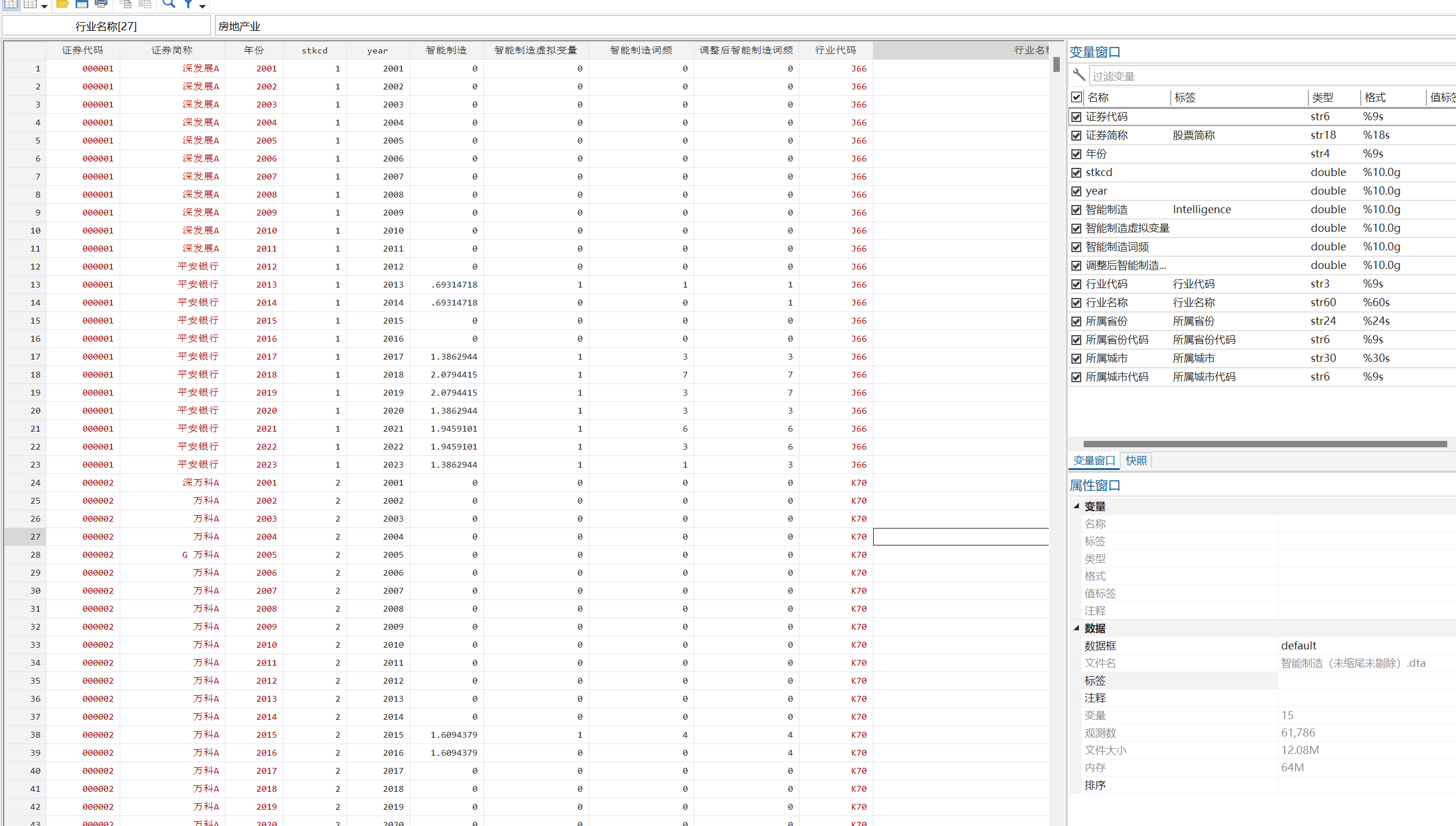1456x826 pixels.
Task: Collapse the 数据 section in properties window
Action: tap(1076, 628)
